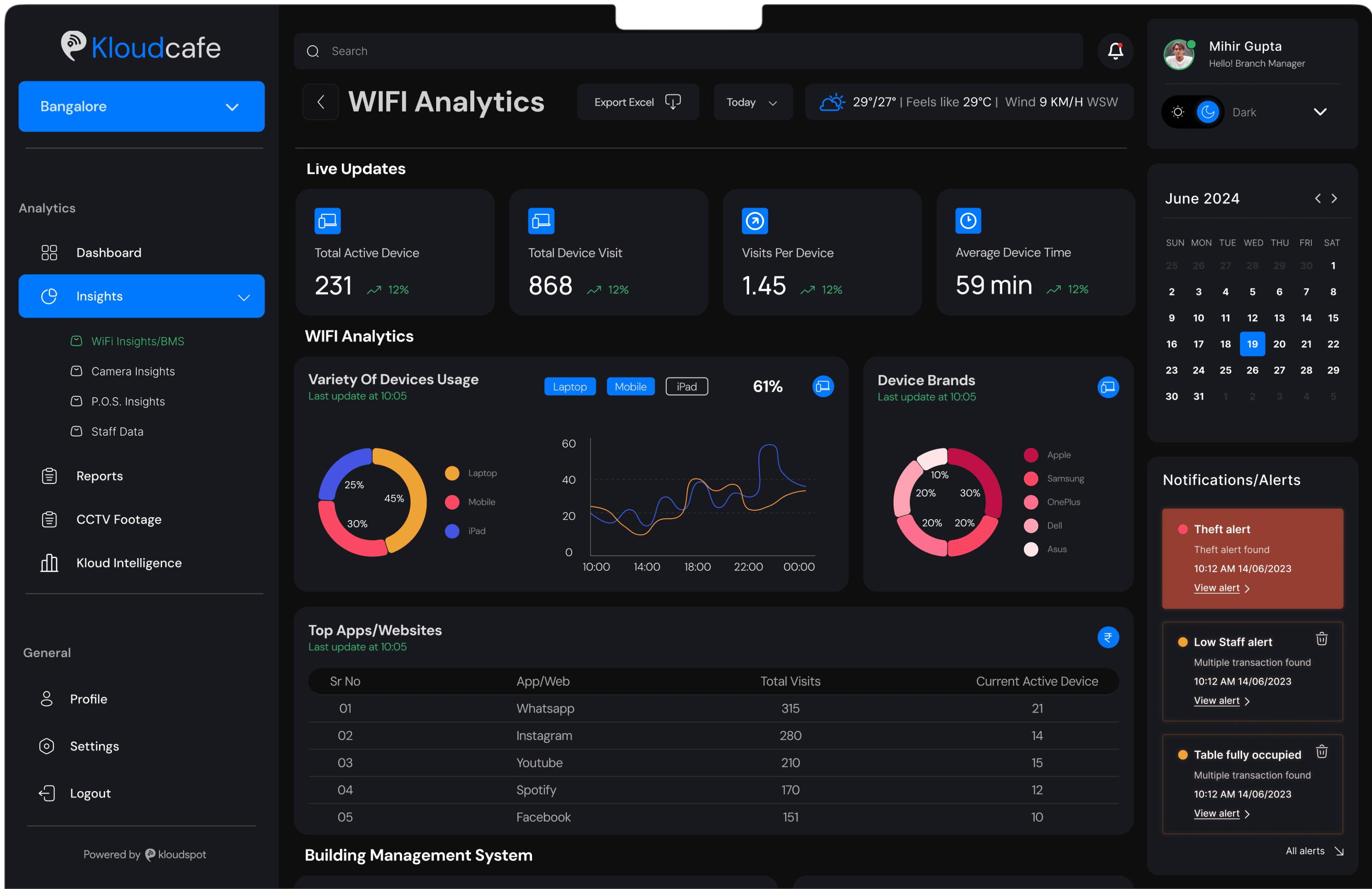Screen dimensions: 1372x889
Task: Switch to light mode sun toggle
Action: click(1178, 112)
